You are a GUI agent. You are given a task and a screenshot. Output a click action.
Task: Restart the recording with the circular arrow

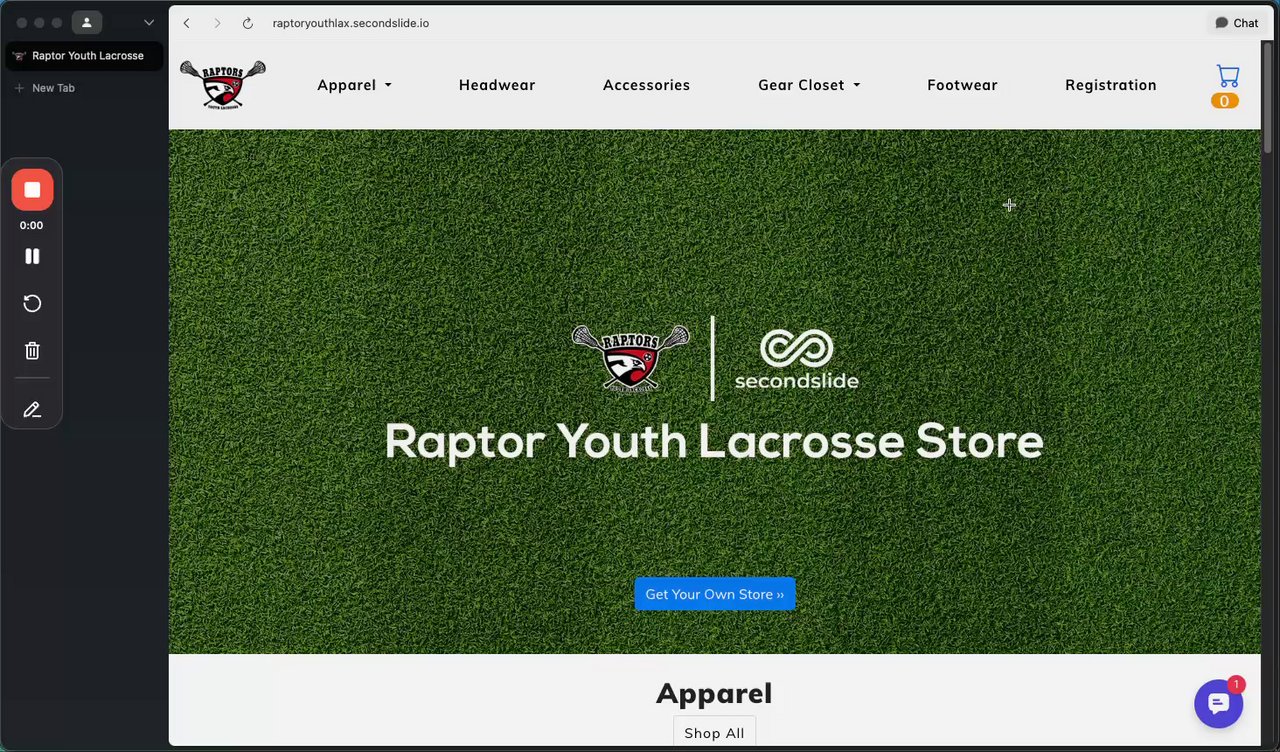[32, 303]
